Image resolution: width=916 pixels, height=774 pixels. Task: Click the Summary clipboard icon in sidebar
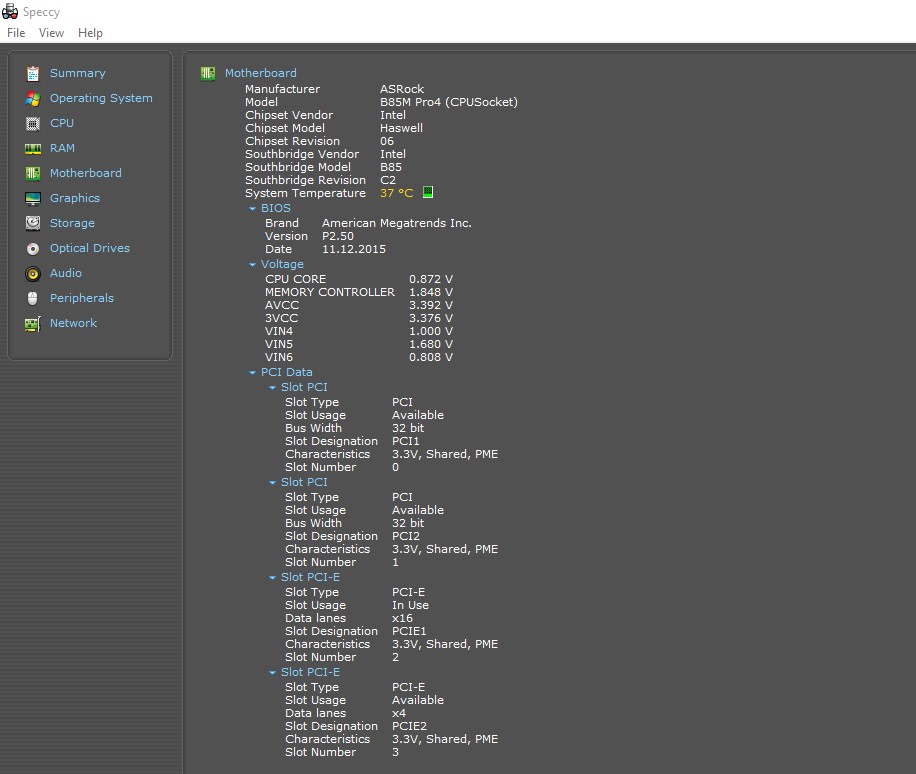point(33,74)
